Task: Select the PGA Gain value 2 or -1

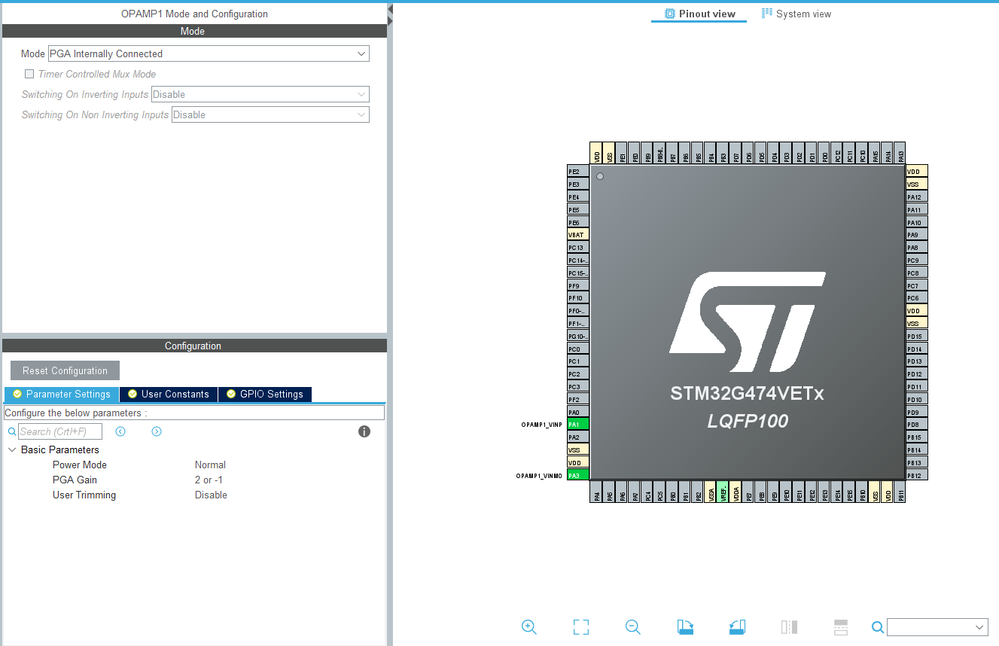Action: (208, 480)
